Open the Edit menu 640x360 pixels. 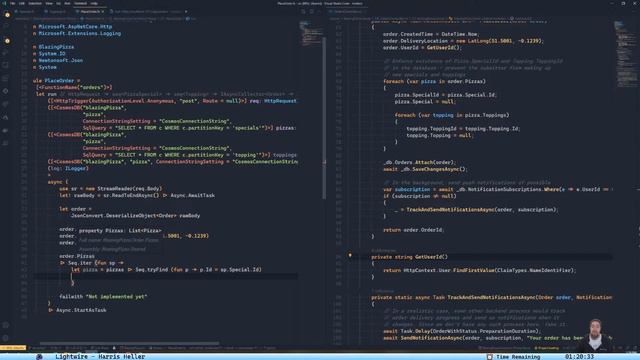click(x=22, y=3)
